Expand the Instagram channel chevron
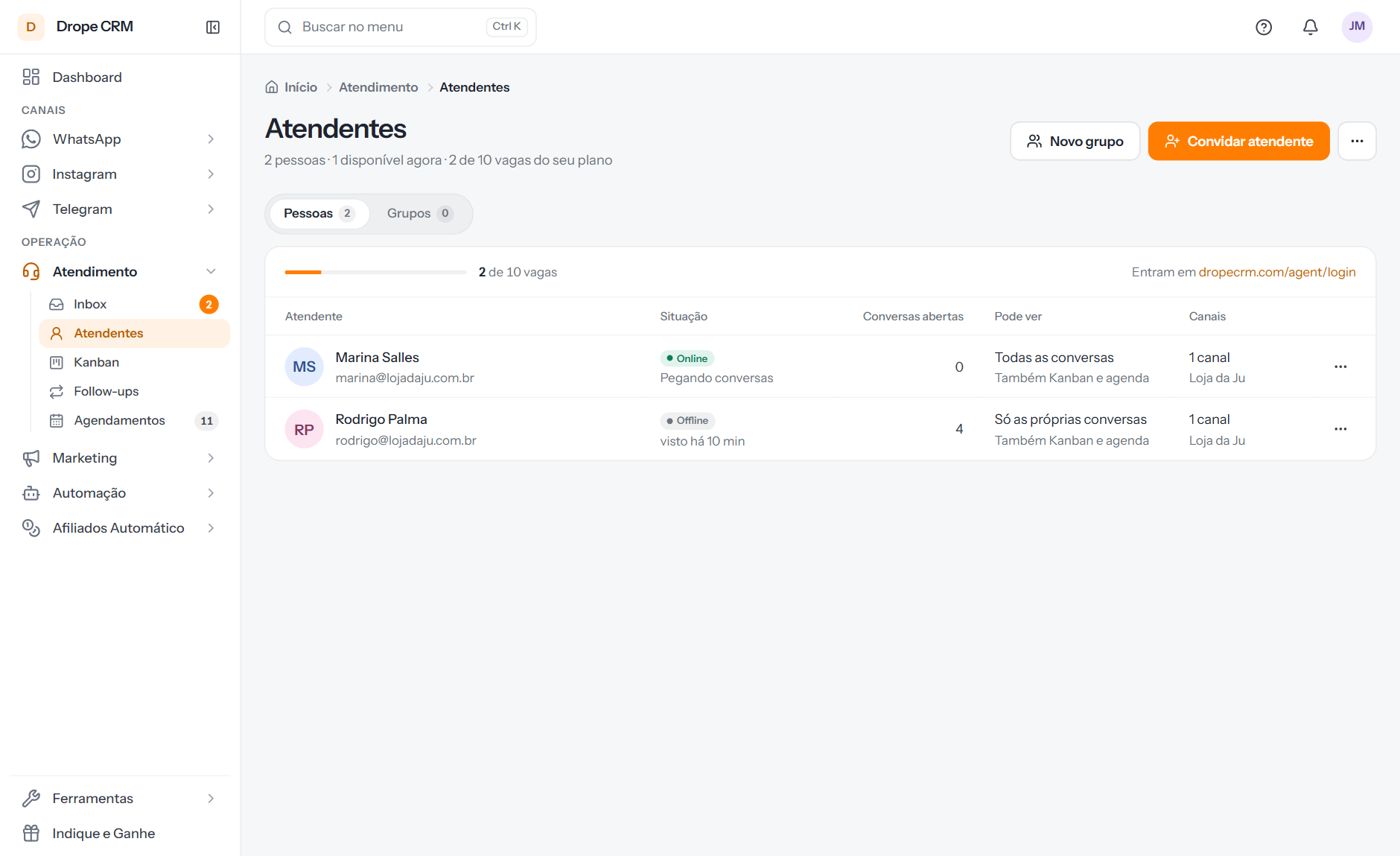 [211, 174]
